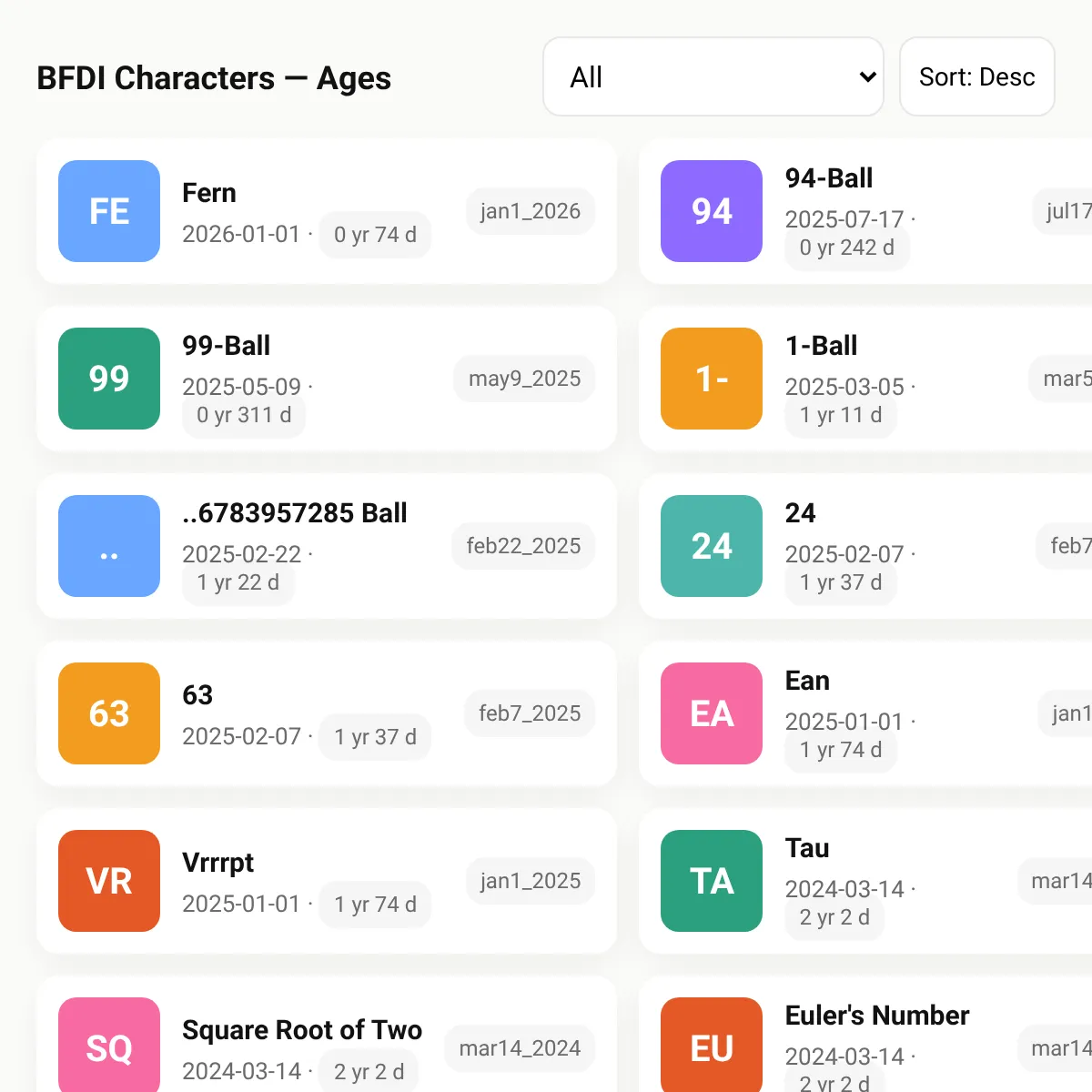Viewport: 1092px width, 1092px height.
Task: Select the jan1_2025 tag on Vrrrpt
Action: point(531,881)
